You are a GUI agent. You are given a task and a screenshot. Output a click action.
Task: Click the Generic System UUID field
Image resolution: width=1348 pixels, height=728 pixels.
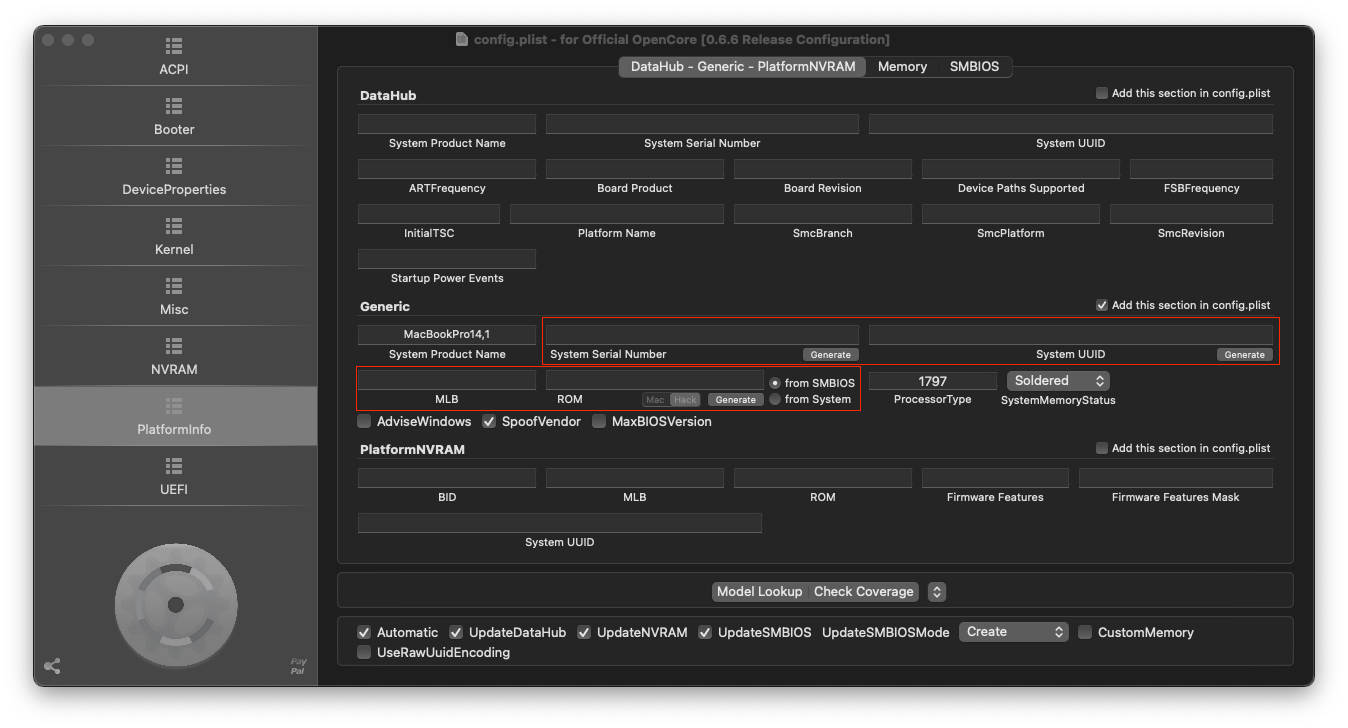(x=1070, y=334)
